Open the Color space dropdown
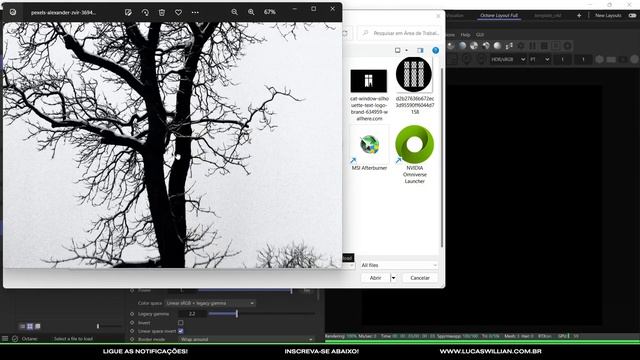Screen dimensions: 640x360 210,303
